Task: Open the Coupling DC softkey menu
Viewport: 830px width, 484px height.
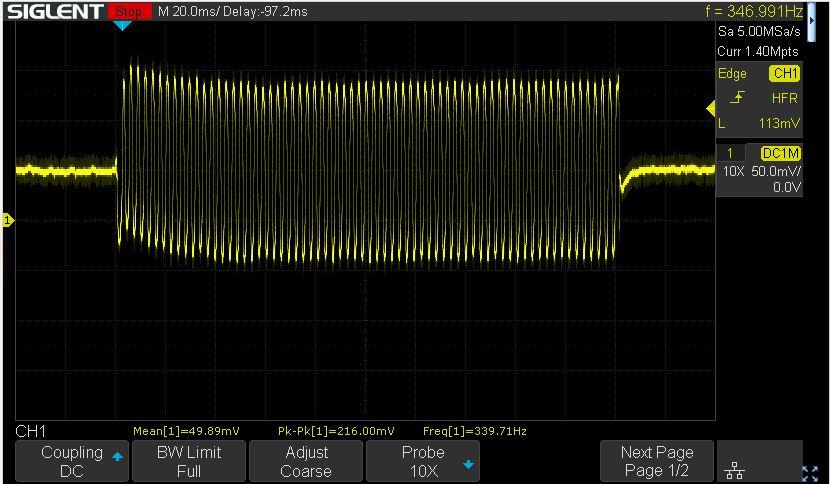Action: point(72,461)
